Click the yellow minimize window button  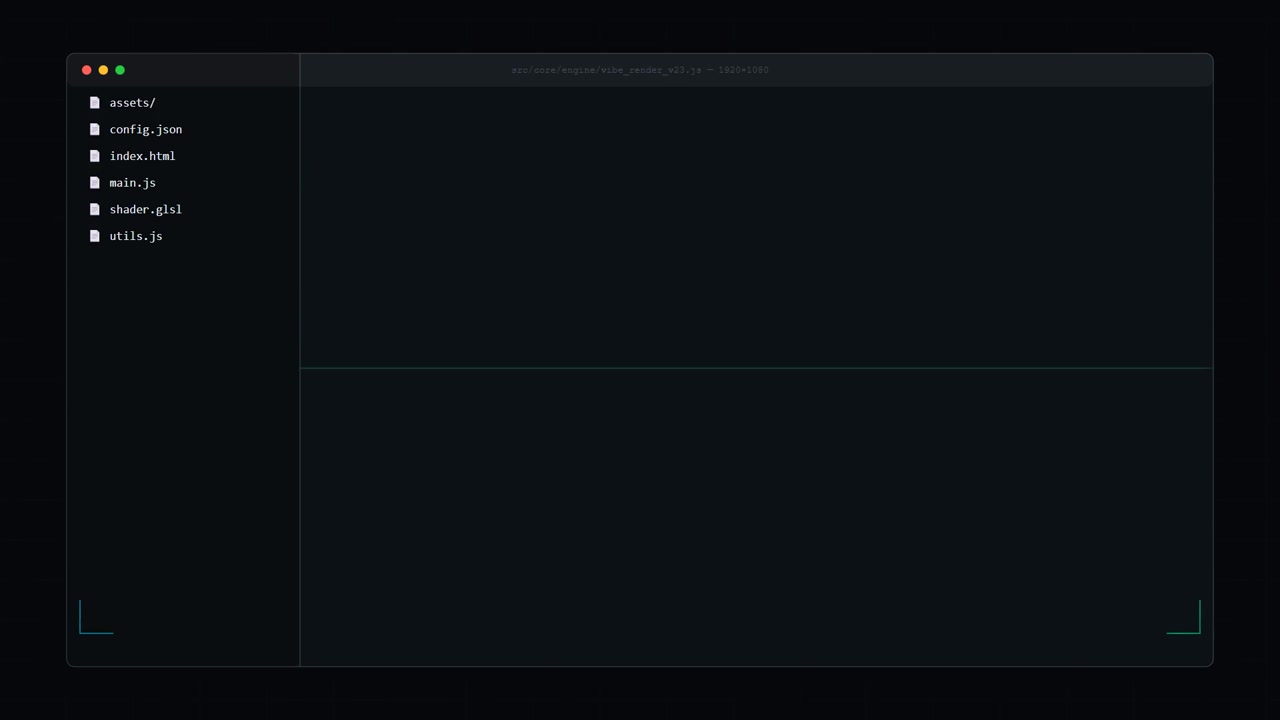[103, 70]
